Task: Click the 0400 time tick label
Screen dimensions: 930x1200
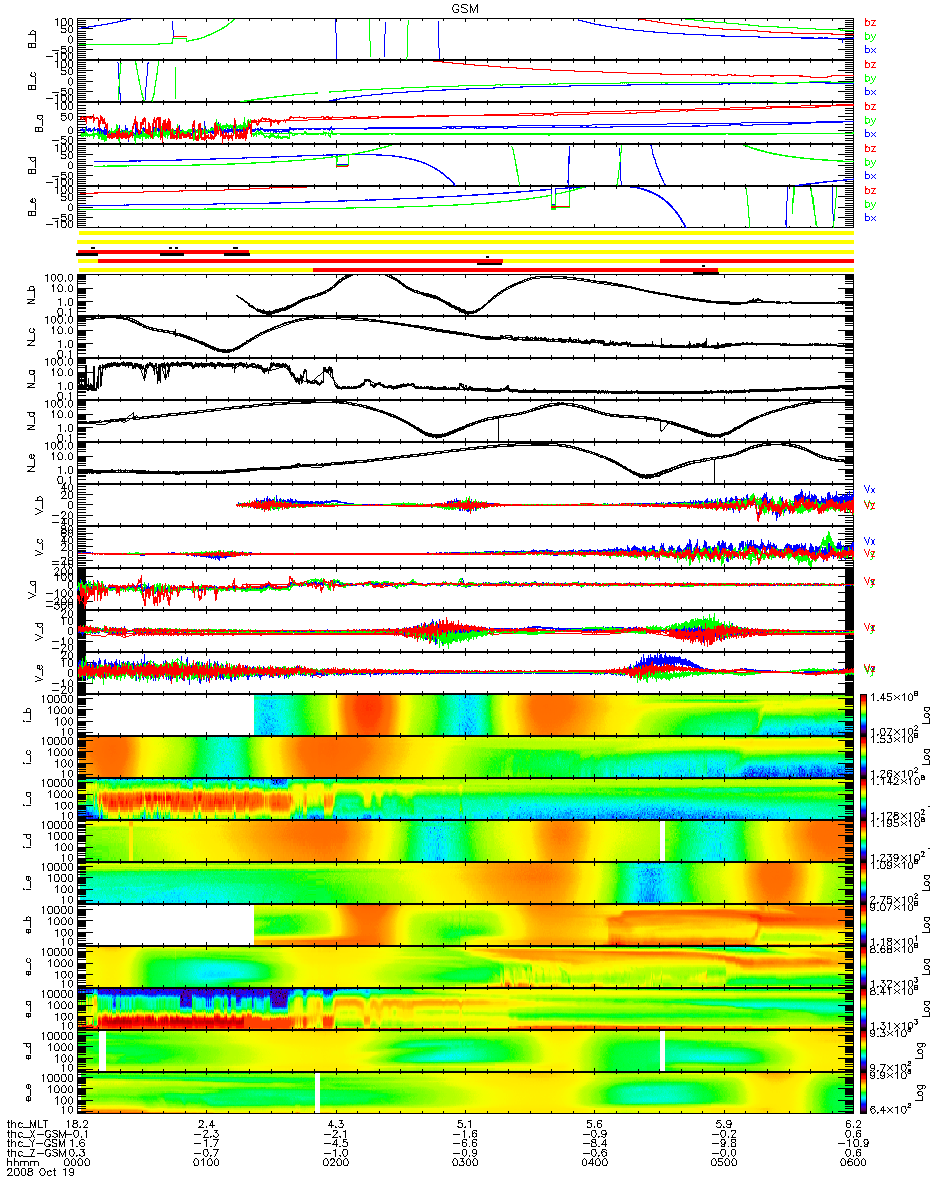Action: (594, 1162)
